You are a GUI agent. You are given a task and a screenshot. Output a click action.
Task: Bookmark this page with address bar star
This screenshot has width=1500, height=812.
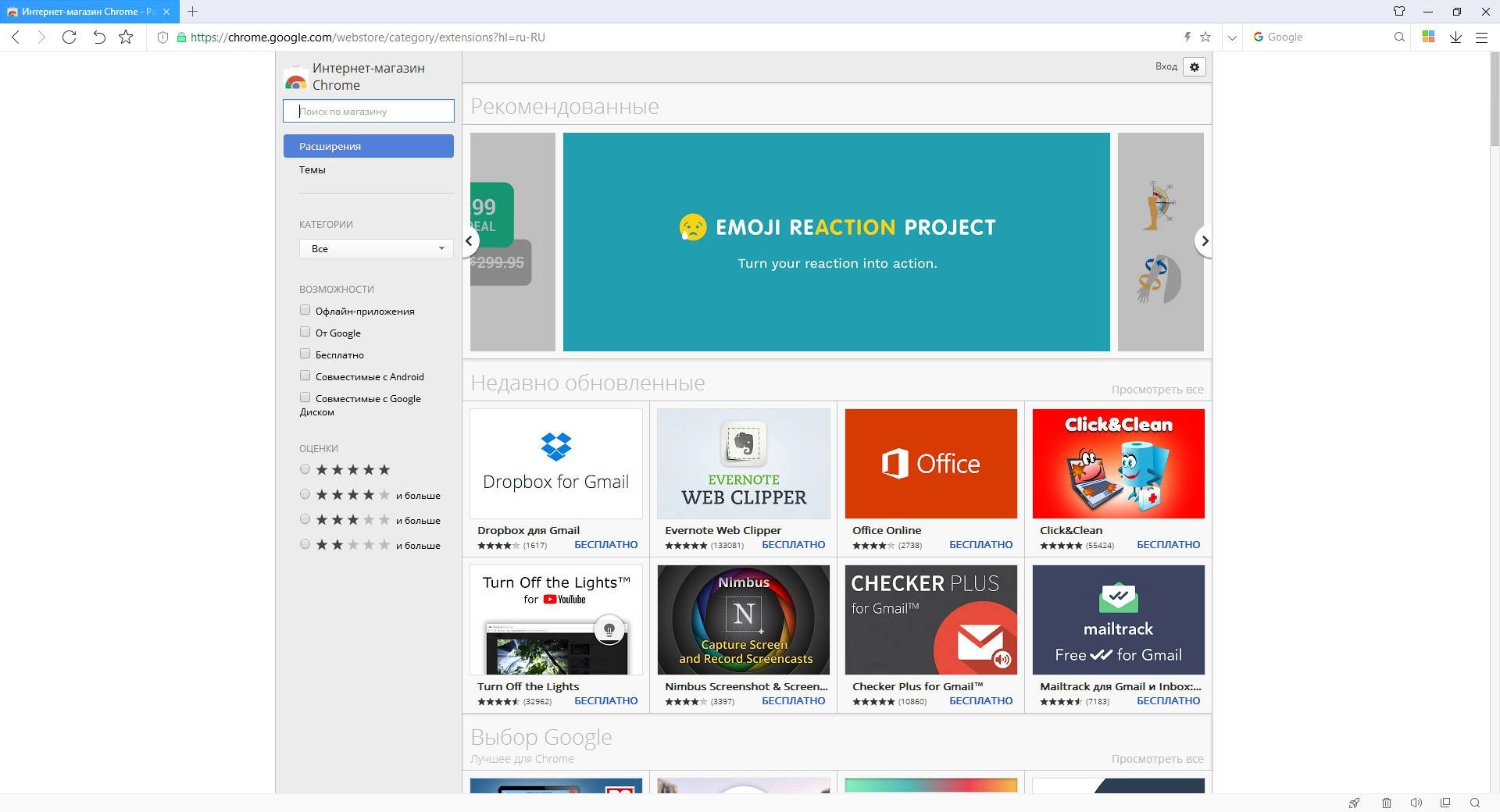tap(1205, 37)
